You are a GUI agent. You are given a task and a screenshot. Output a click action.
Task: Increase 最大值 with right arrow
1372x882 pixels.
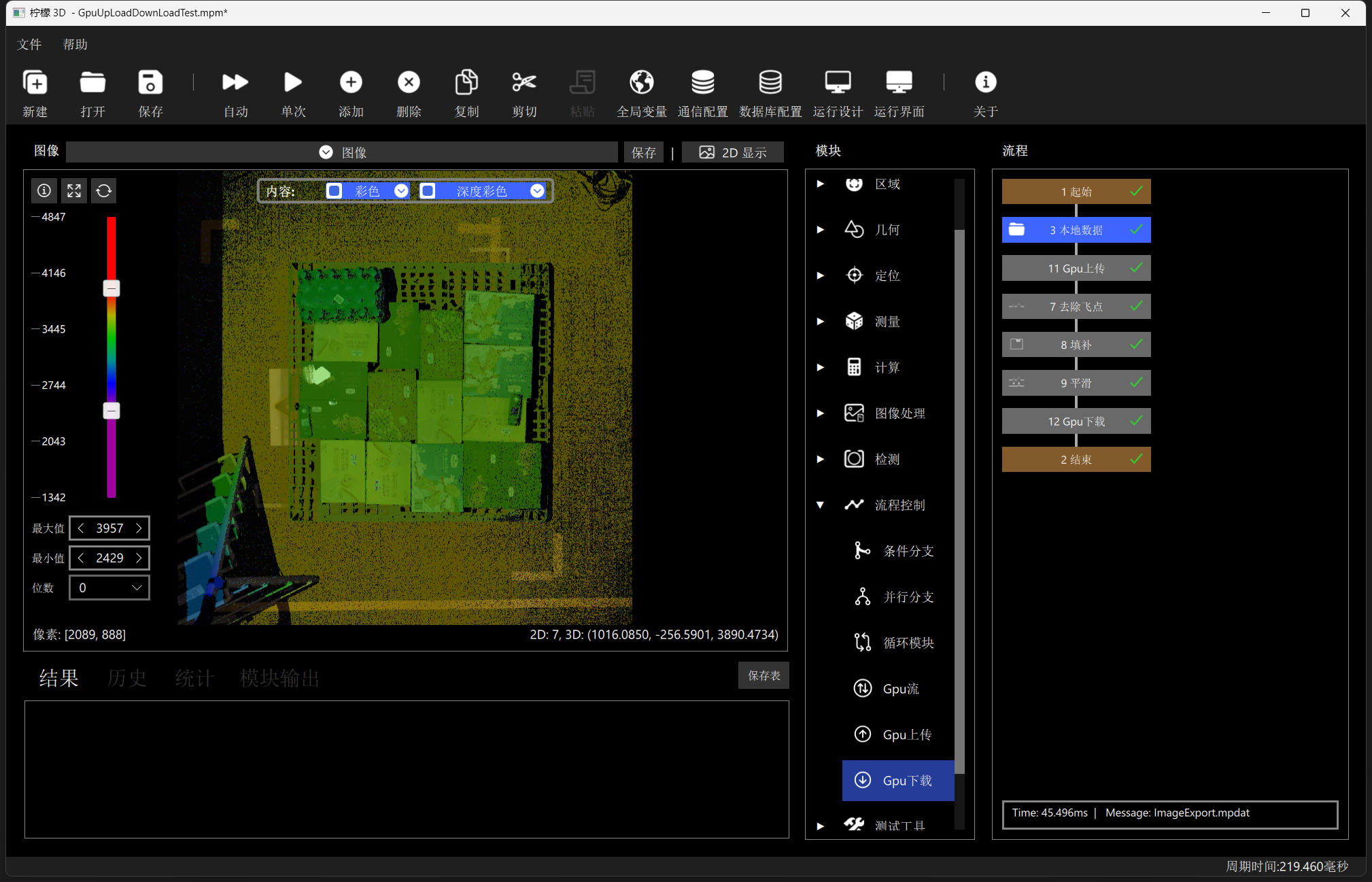[139, 528]
